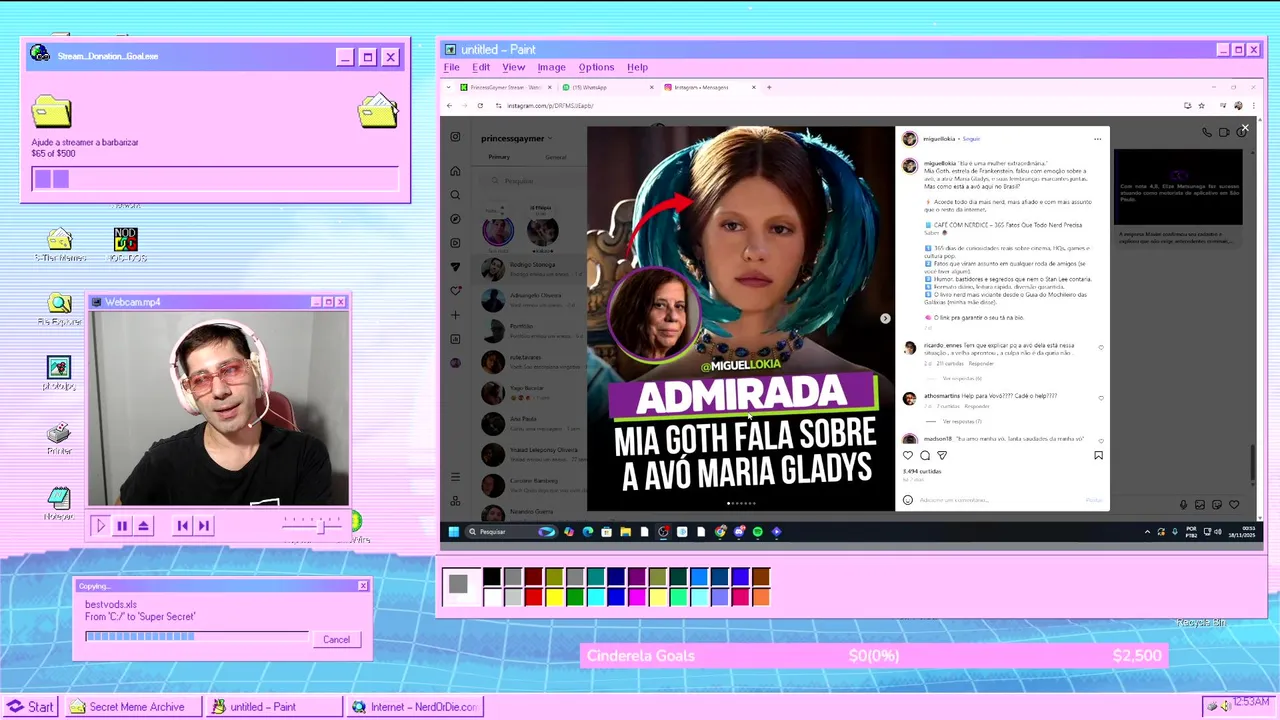Follow miguellokia via the Seguir link
1280x720 pixels.
point(971,139)
